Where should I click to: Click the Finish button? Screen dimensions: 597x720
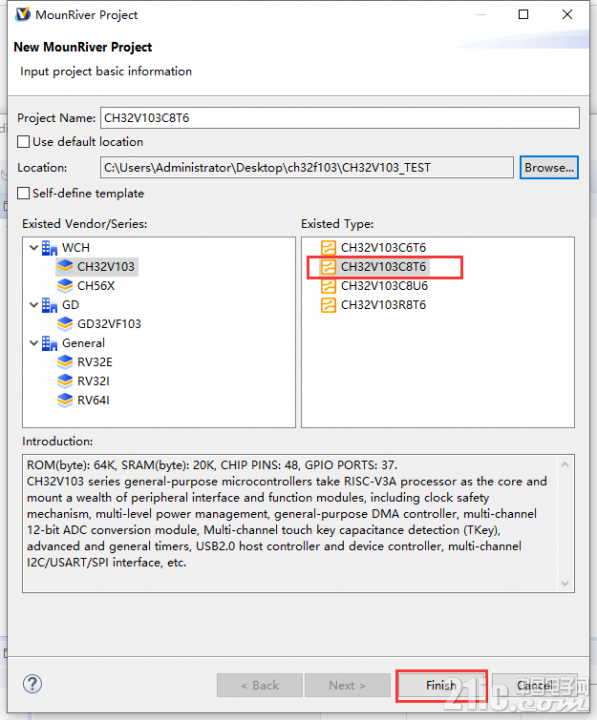click(441, 685)
